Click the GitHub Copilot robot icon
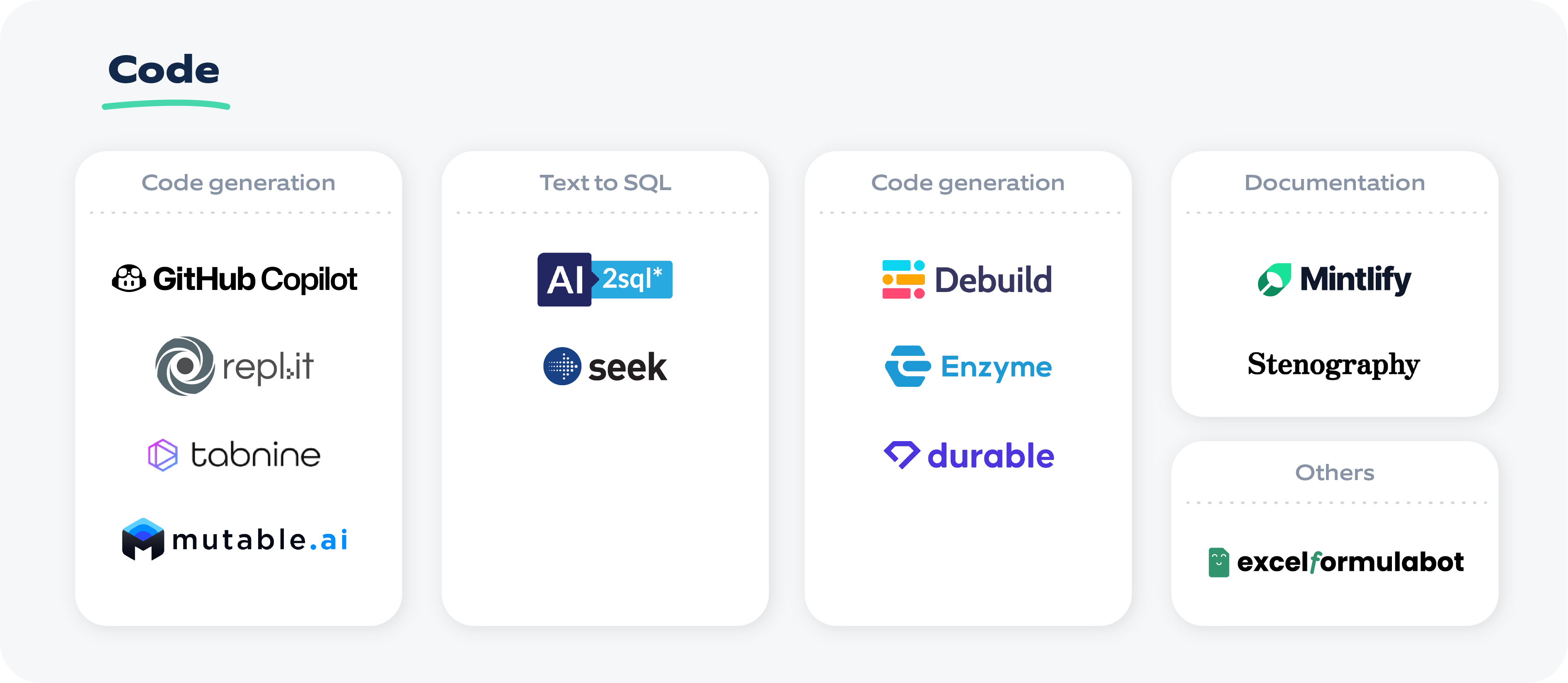This screenshot has height=683, width=1568. 128,279
